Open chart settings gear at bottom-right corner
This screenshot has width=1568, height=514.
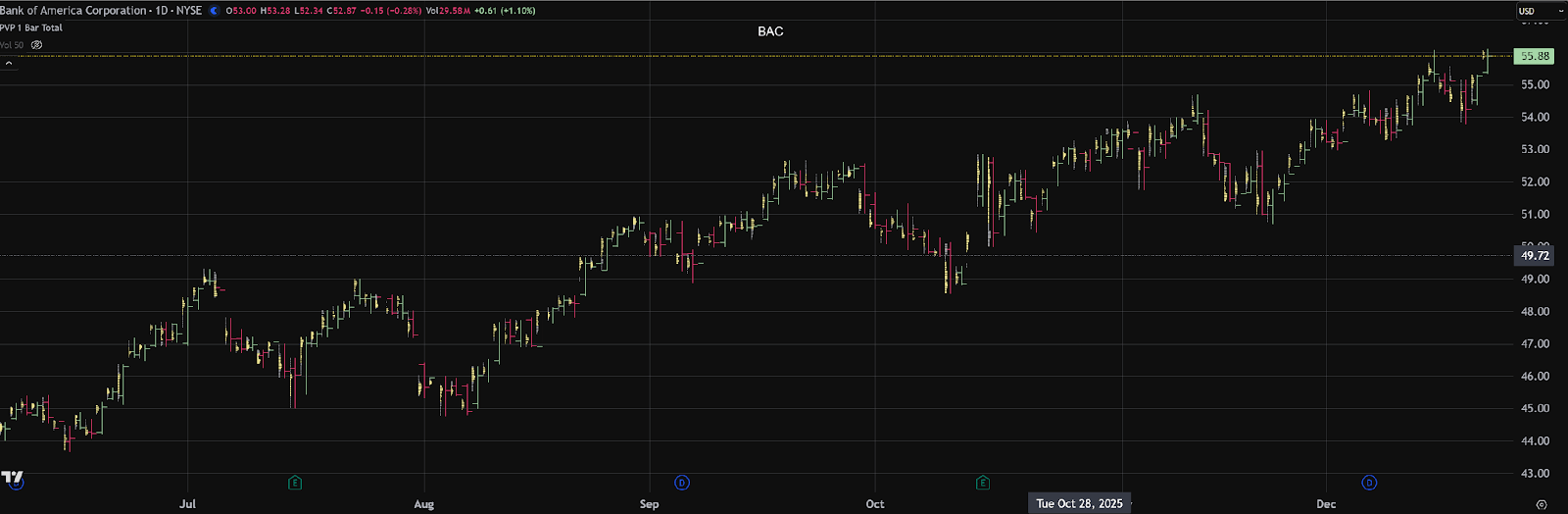point(1542,504)
